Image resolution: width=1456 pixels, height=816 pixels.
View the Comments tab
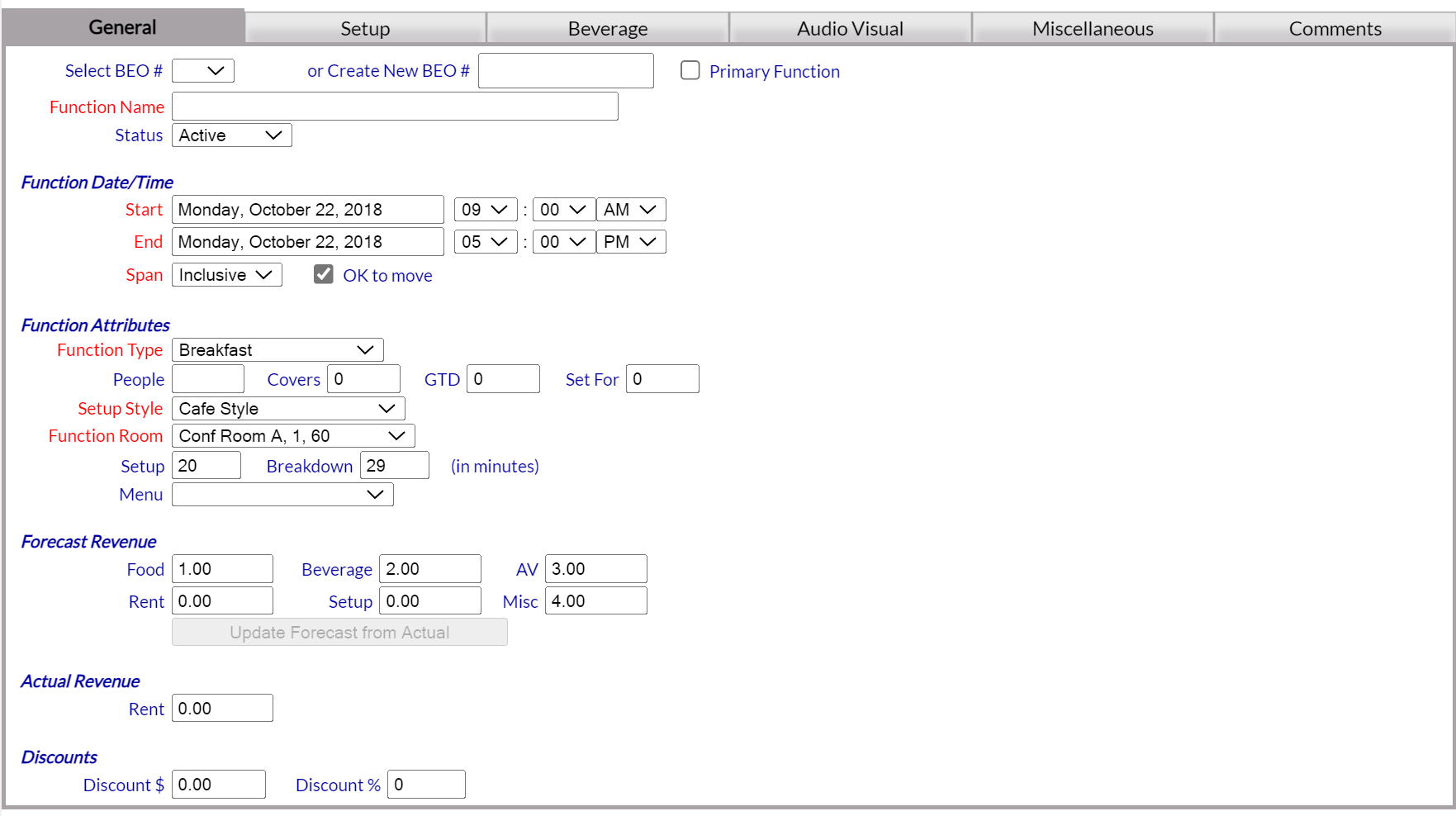click(1335, 27)
